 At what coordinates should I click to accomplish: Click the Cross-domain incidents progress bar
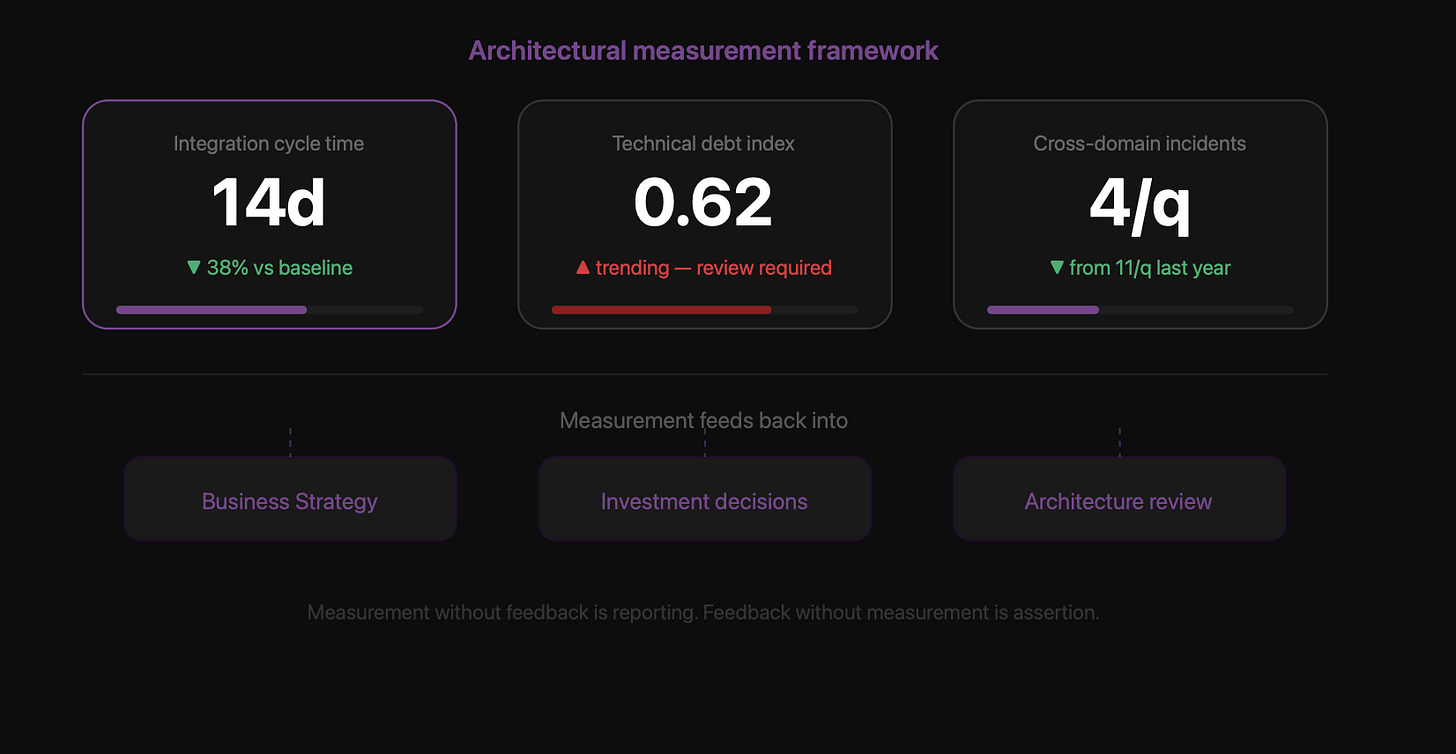[1140, 310]
